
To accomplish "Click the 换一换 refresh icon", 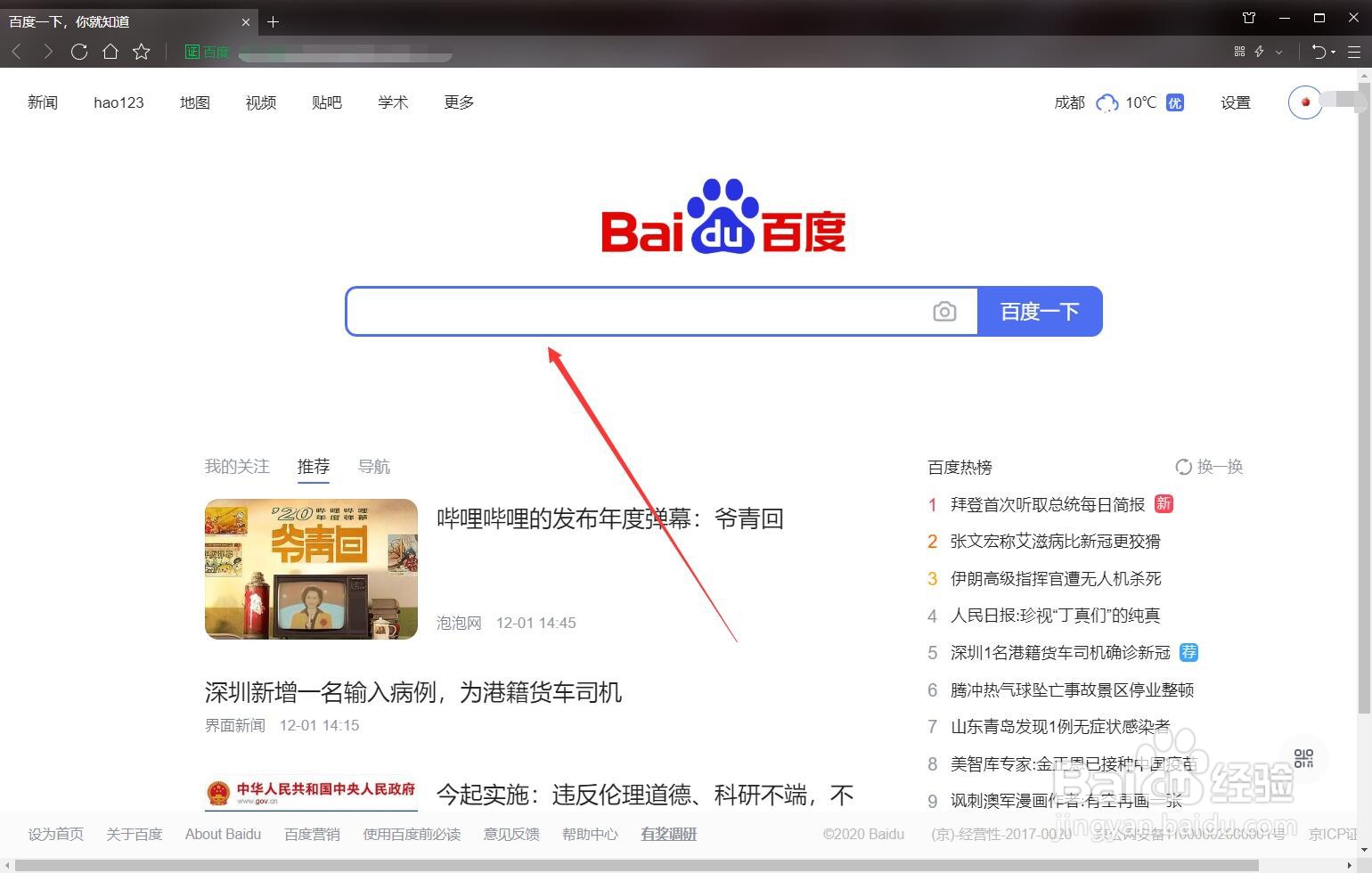I will click(1183, 467).
